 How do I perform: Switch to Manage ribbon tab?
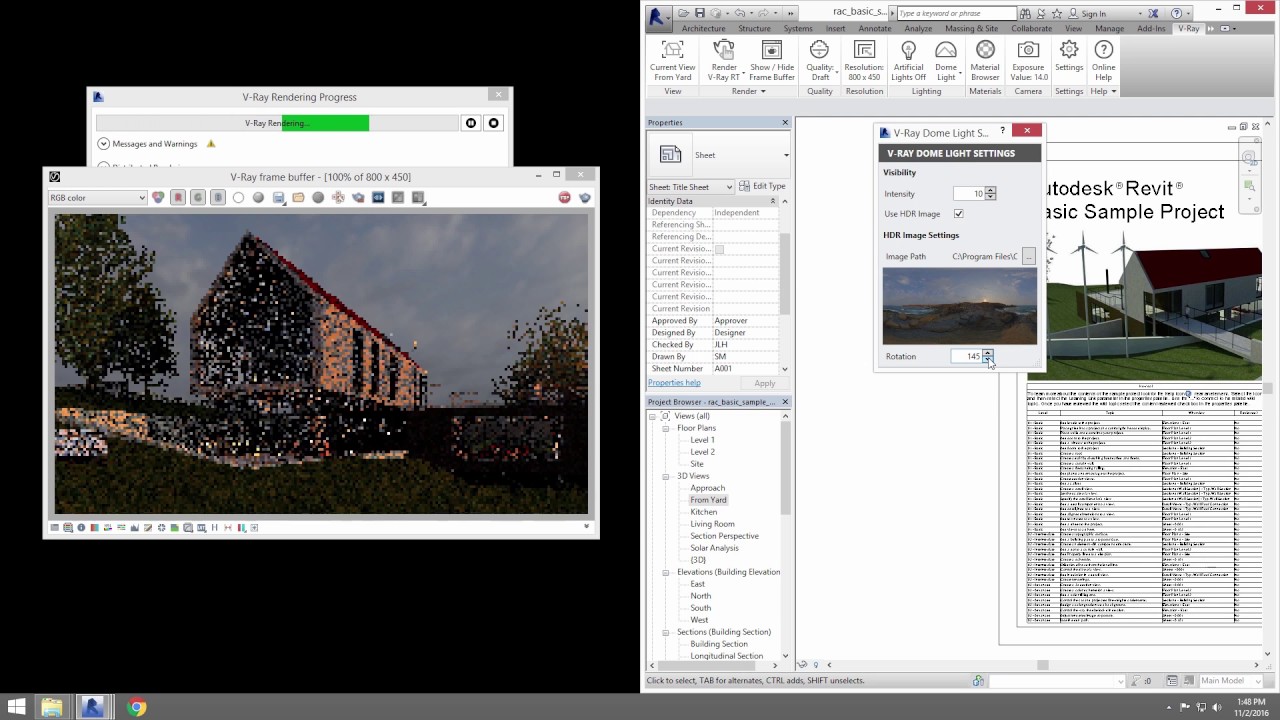1109,29
